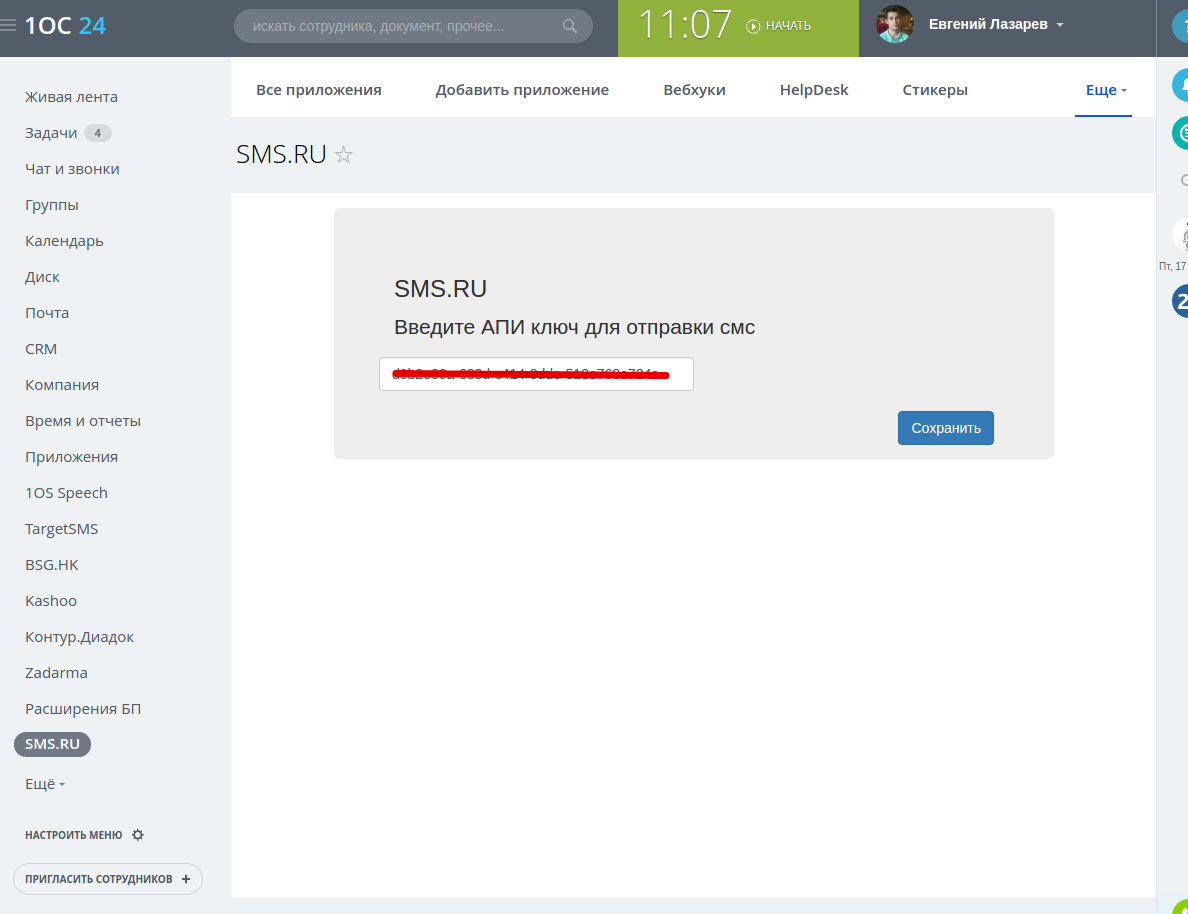The image size is (1188, 914).
Task: Open Контур.Диадок from the sidebar
Action: (x=79, y=637)
